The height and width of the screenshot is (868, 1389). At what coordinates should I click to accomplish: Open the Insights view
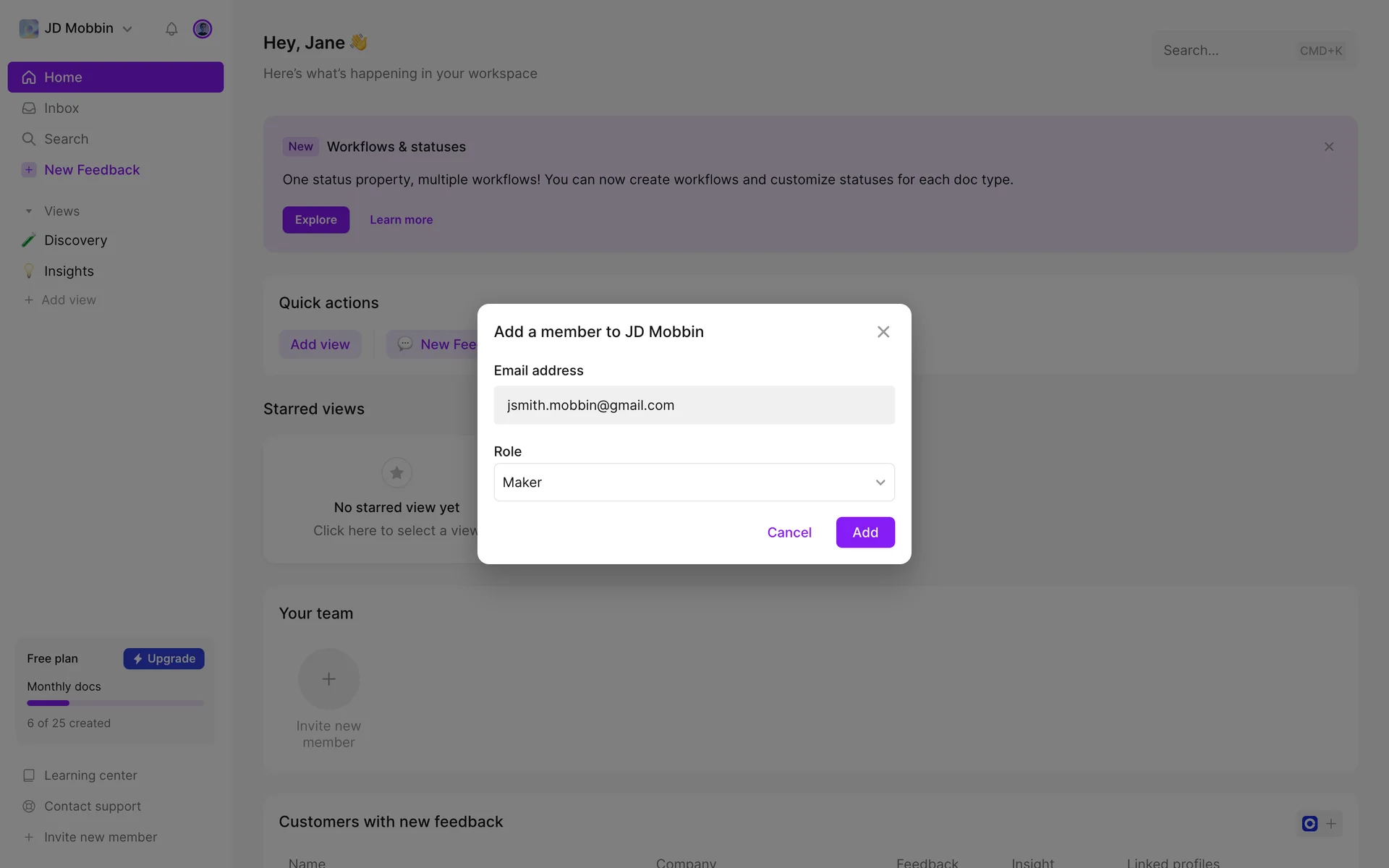click(69, 271)
